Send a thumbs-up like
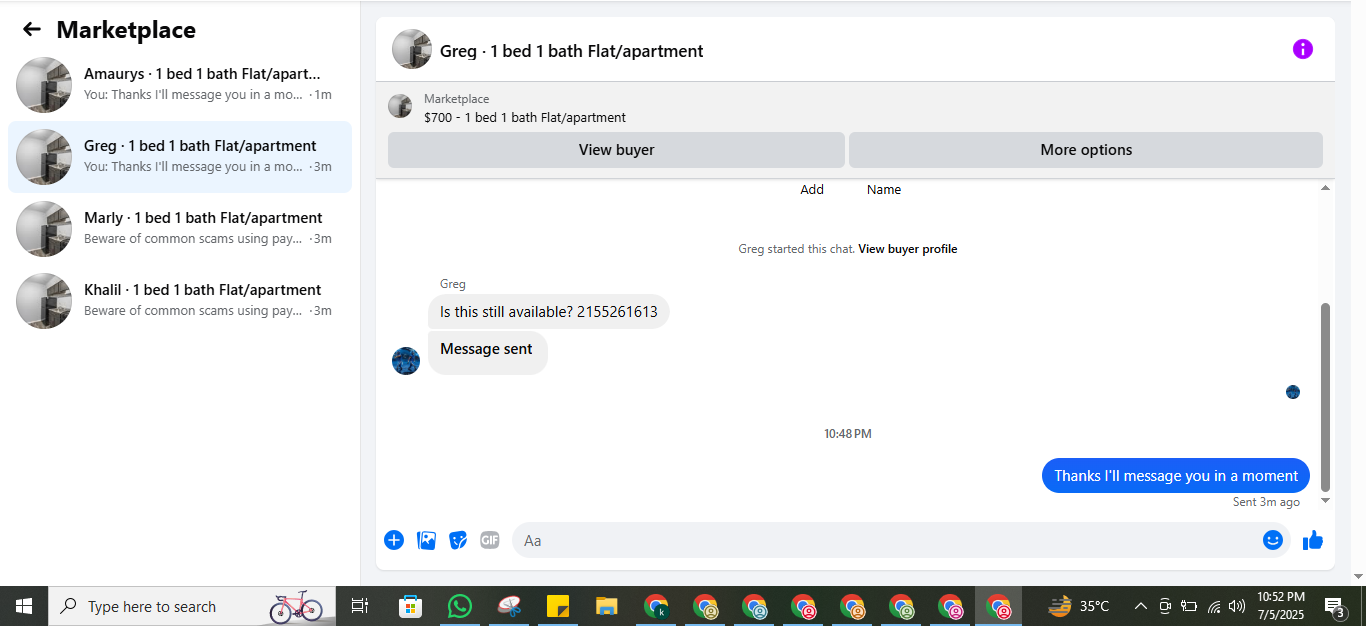This screenshot has width=1366, height=626. coord(1313,540)
